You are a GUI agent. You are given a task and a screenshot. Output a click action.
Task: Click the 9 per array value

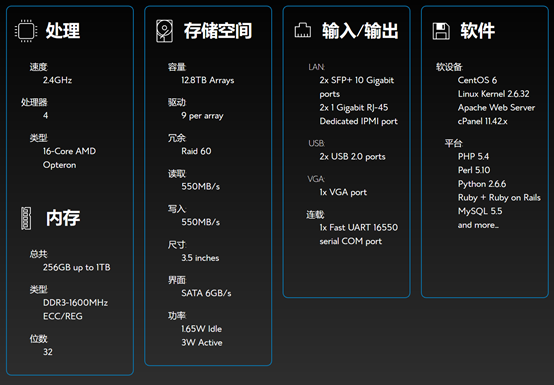(202, 116)
